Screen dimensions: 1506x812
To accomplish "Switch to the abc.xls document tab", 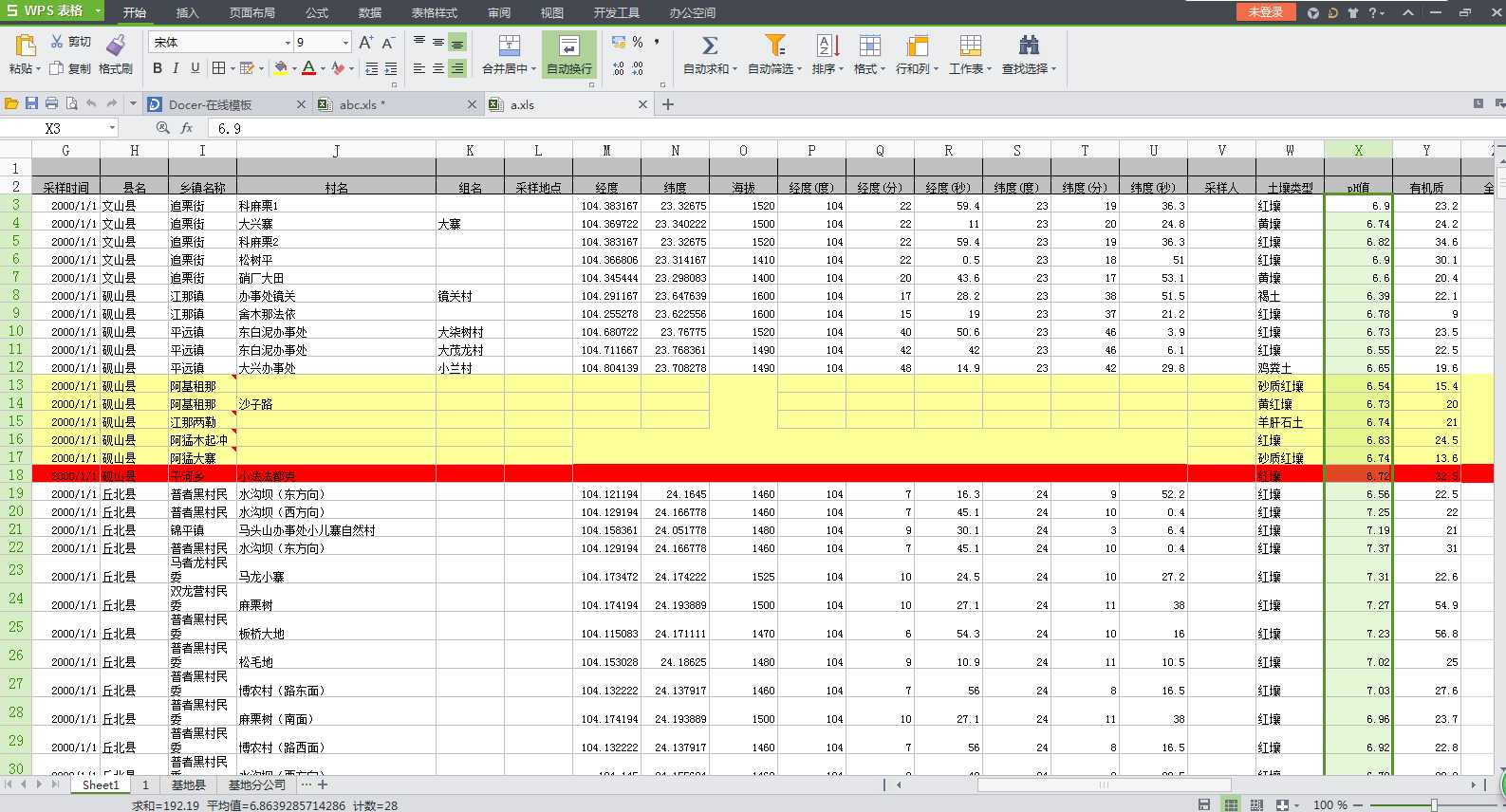I will click(397, 104).
